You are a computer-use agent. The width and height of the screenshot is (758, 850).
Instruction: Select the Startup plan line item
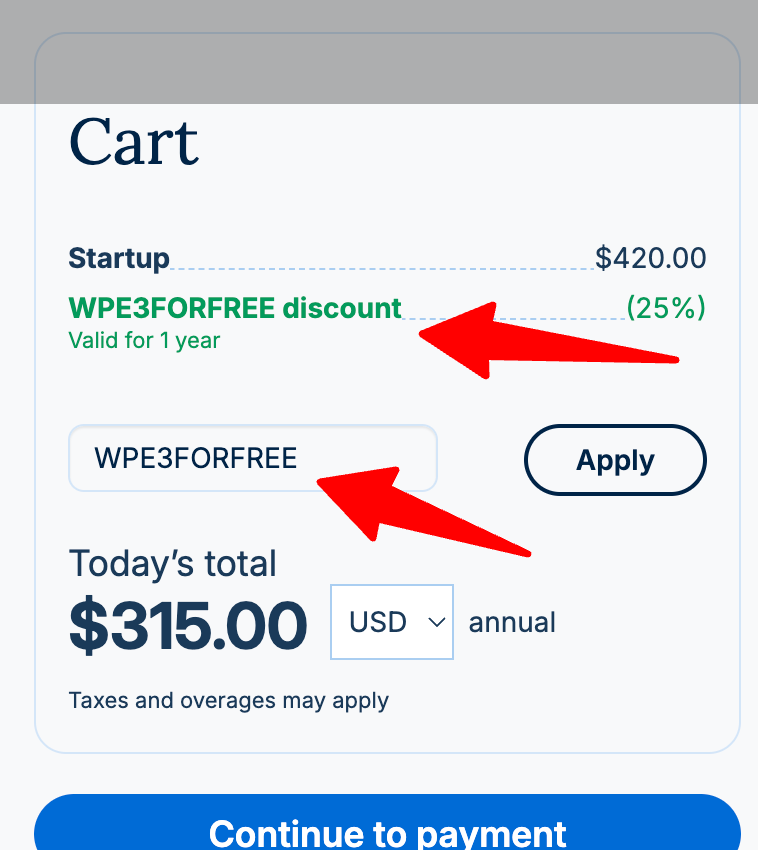[119, 258]
